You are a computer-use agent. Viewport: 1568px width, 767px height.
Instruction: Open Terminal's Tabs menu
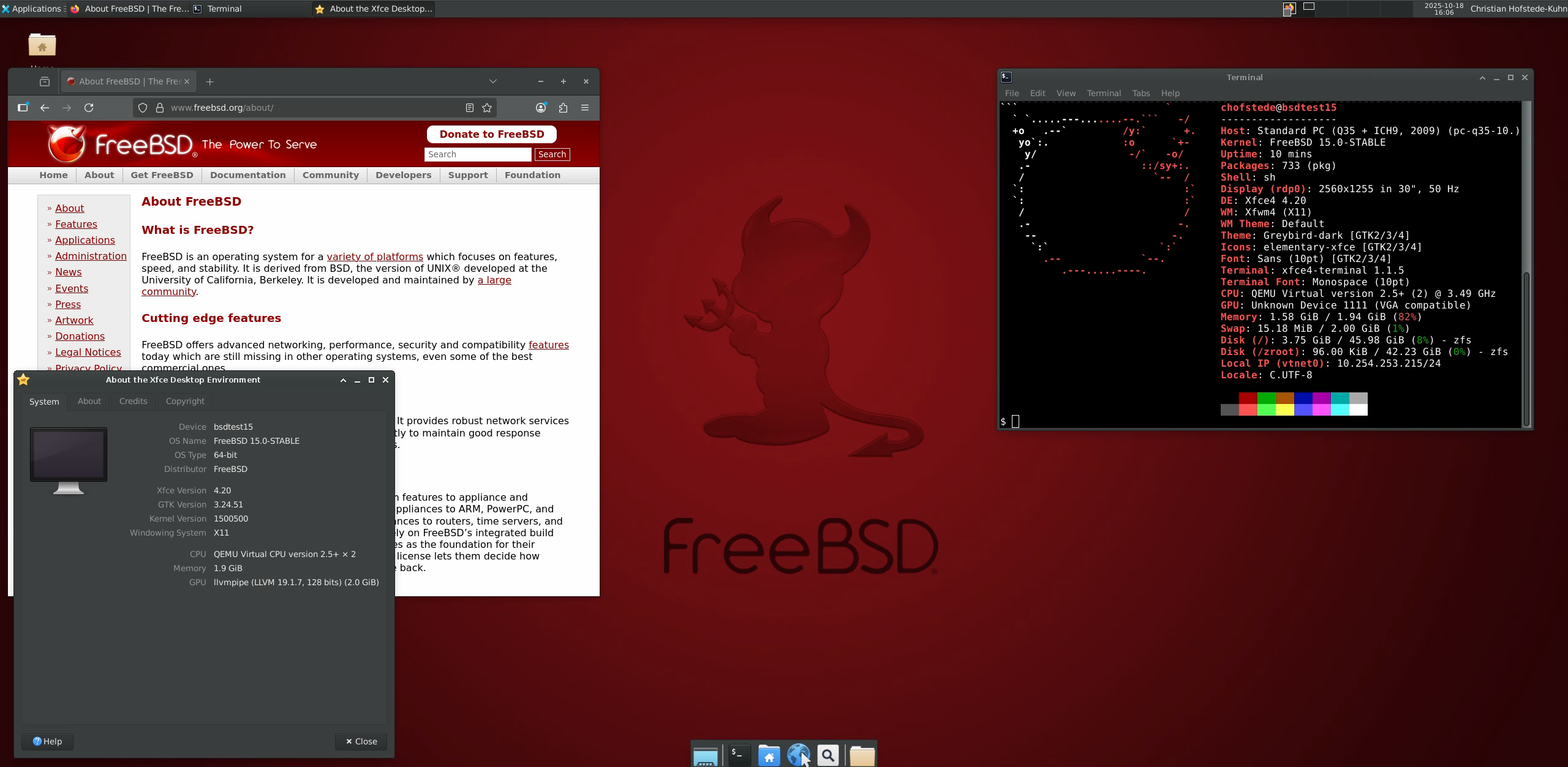coord(1140,93)
